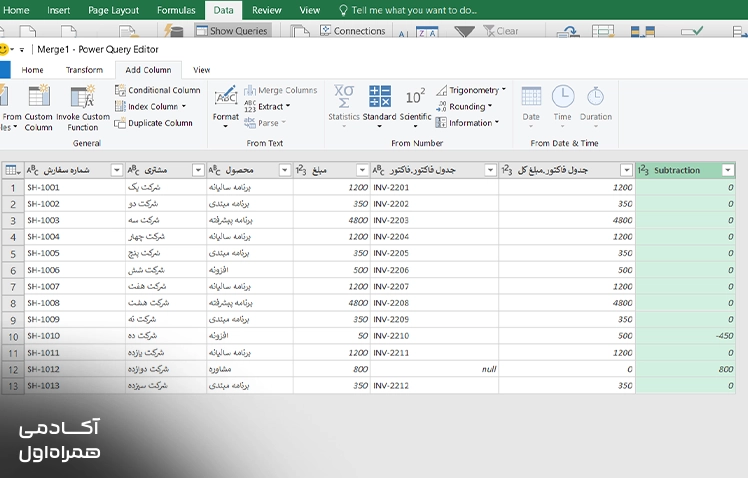This screenshot has height=478, width=748.
Task: Open Excel Formulas tab
Action: [x=176, y=10]
